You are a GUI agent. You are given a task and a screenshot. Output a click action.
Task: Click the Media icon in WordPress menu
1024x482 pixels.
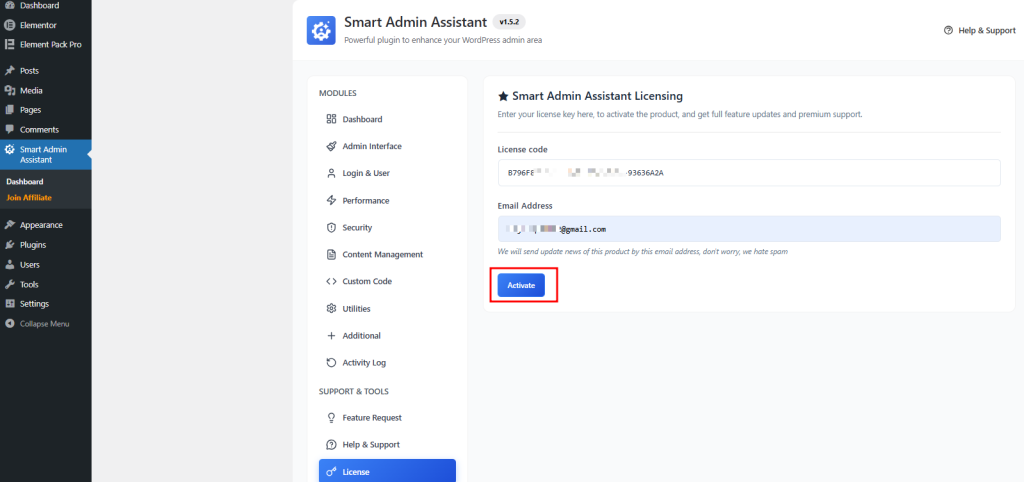(x=10, y=90)
